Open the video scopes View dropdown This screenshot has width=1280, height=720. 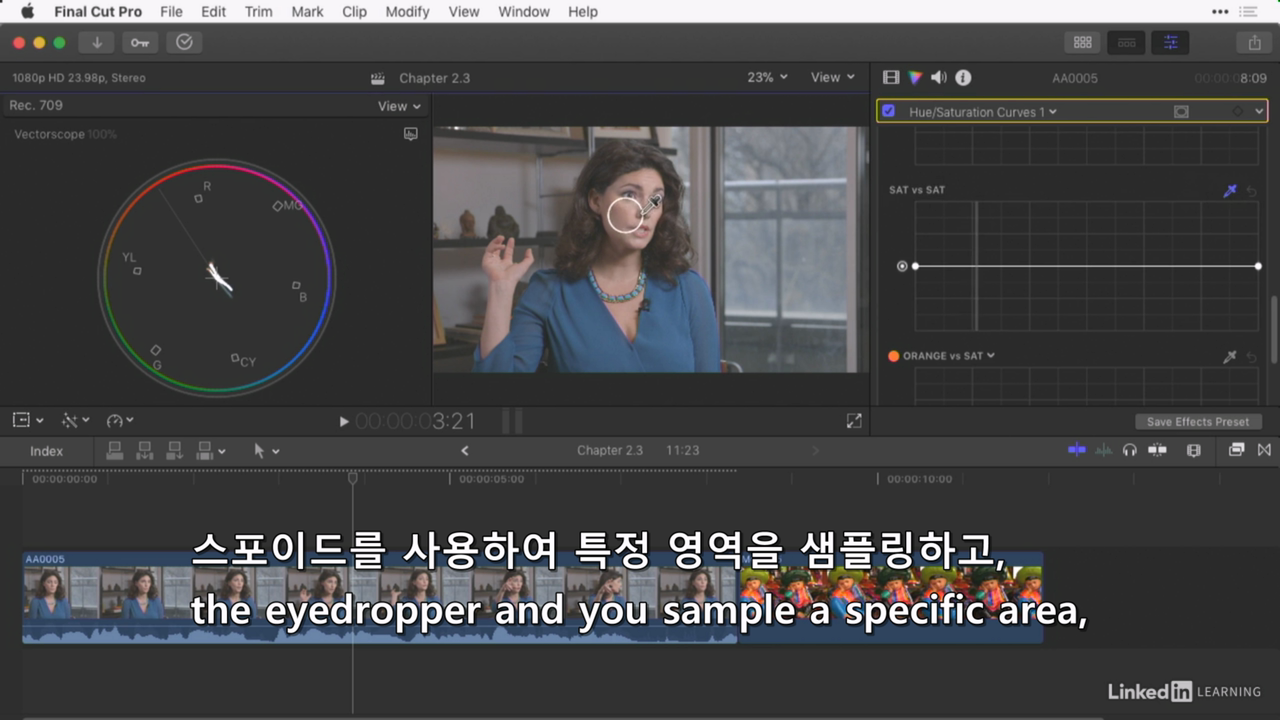(x=399, y=106)
